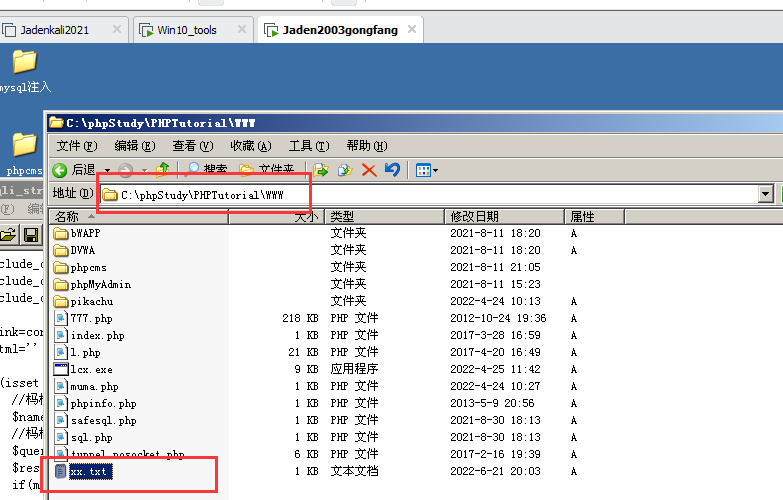Open the Search (搜索) pane
Image resolution: width=783 pixels, height=500 pixels.
pyautogui.click(x=208, y=170)
